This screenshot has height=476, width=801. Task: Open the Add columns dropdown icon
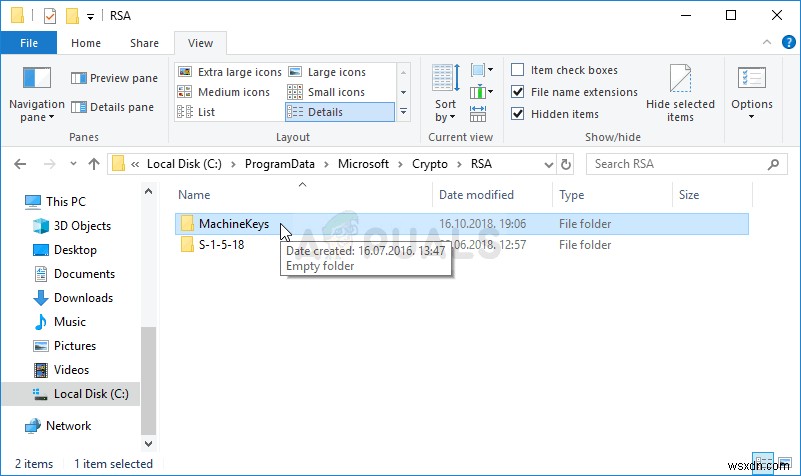(x=481, y=92)
